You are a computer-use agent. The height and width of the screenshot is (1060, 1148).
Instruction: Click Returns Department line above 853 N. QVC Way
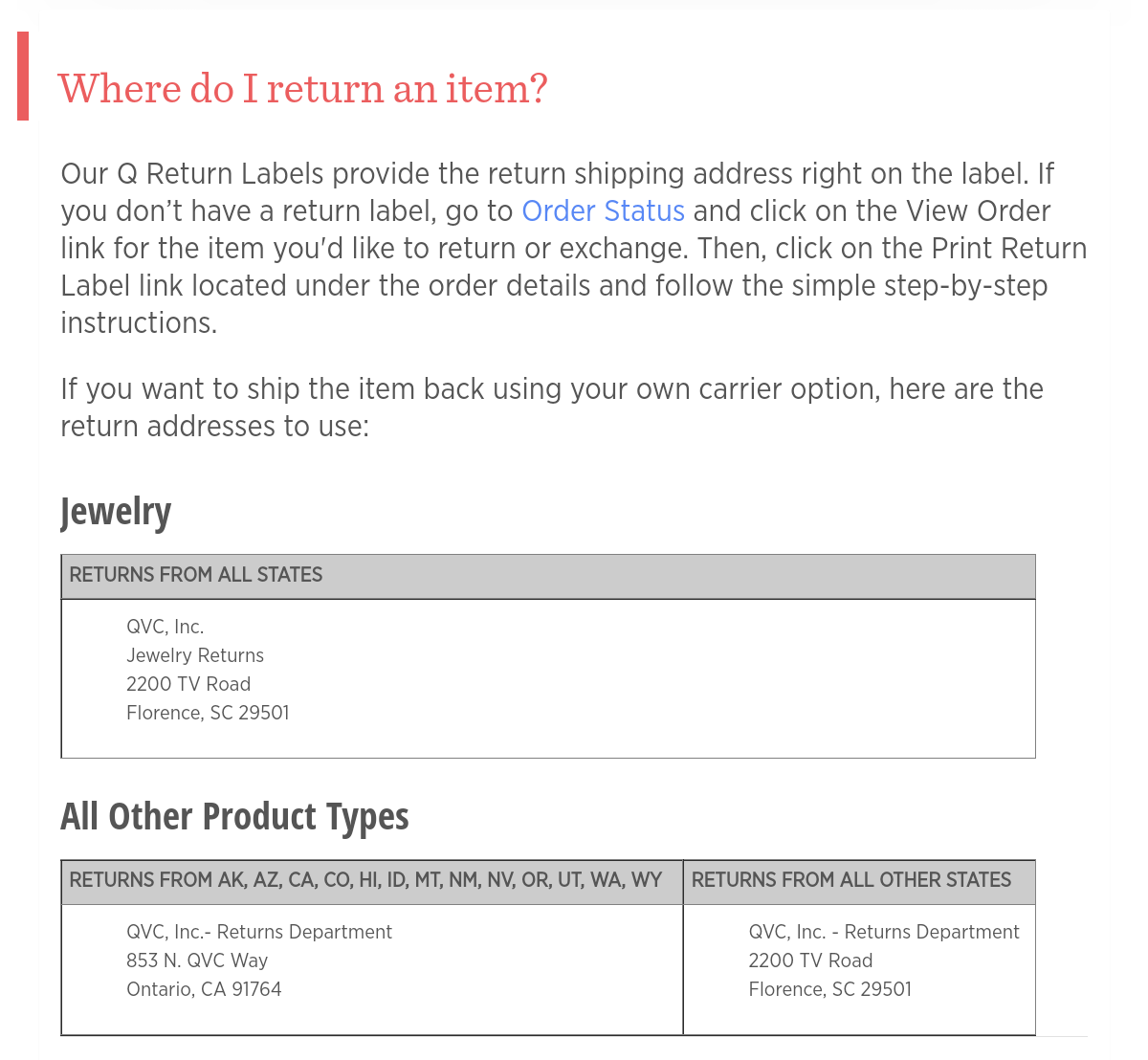[x=259, y=932]
